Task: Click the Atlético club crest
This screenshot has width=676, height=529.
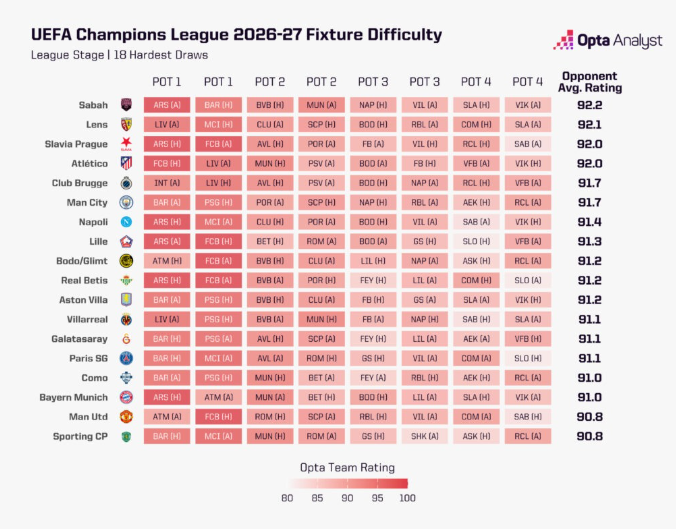Action: tap(126, 163)
